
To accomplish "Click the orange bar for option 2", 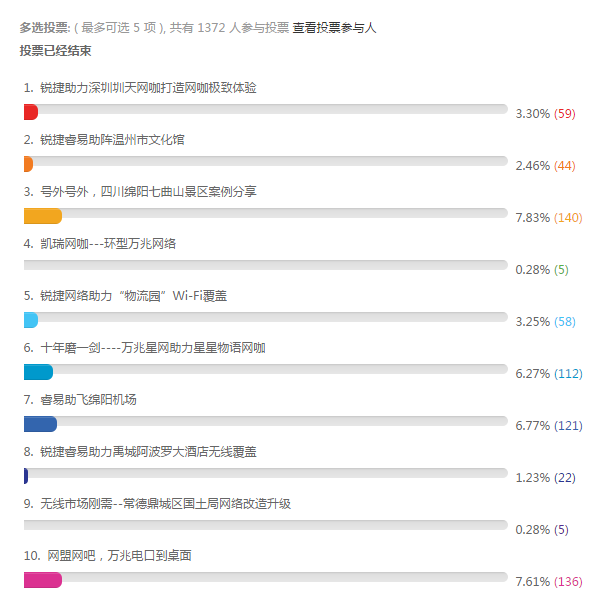I will 28,164.
